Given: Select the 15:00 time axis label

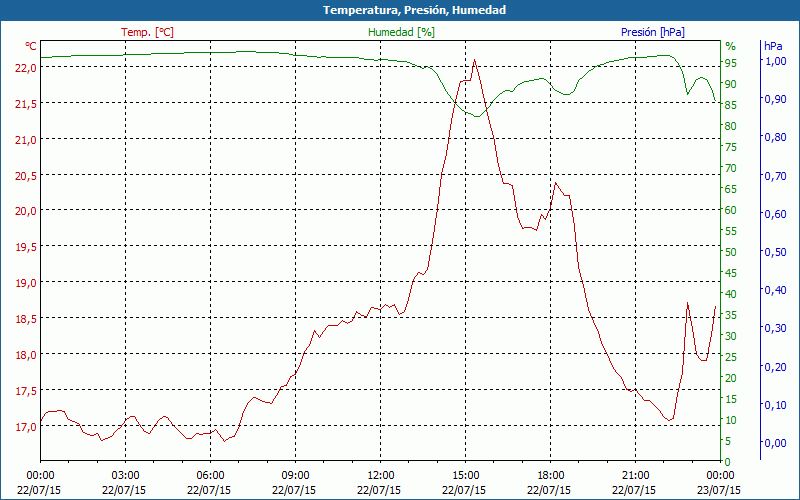Looking at the screenshot, I should (465, 475).
